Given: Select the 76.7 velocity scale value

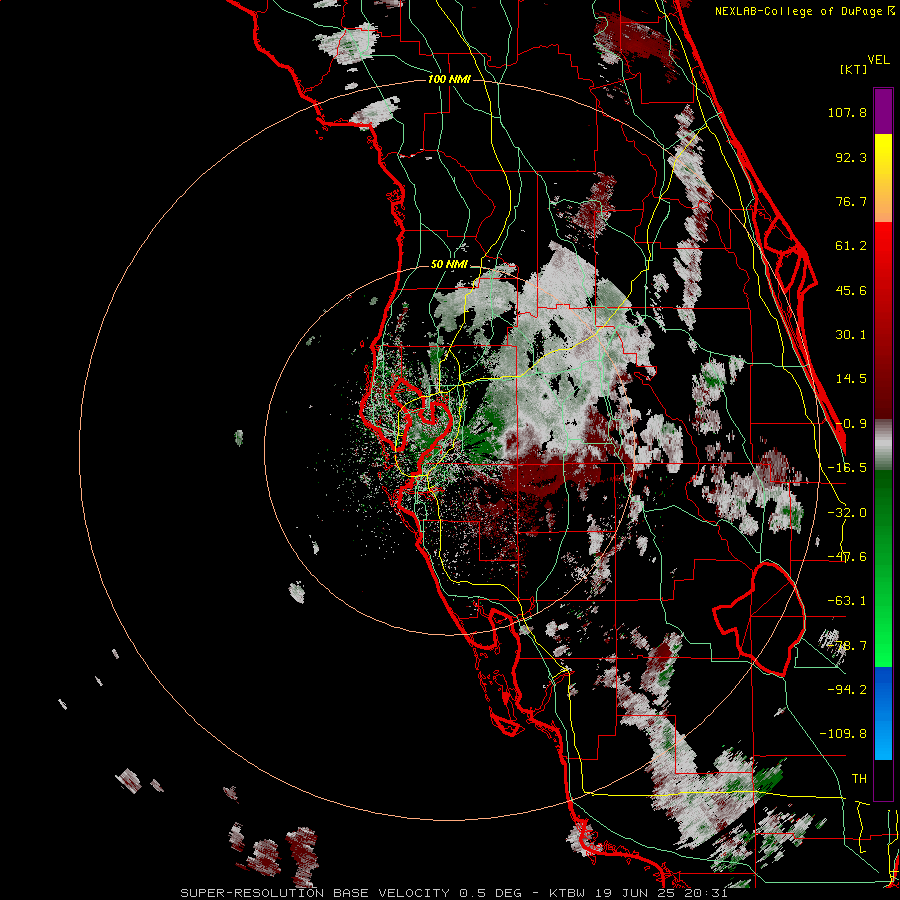Looking at the screenshot, I should point(851,201).
